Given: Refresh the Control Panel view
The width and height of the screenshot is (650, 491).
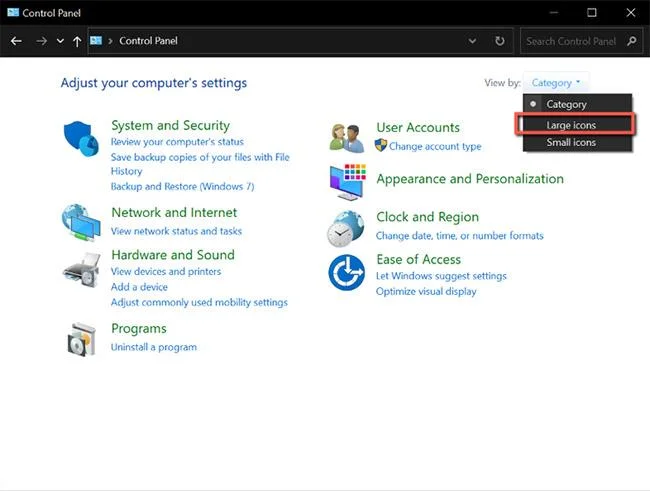Looking at the screenshot, I should tap(500, 41).
